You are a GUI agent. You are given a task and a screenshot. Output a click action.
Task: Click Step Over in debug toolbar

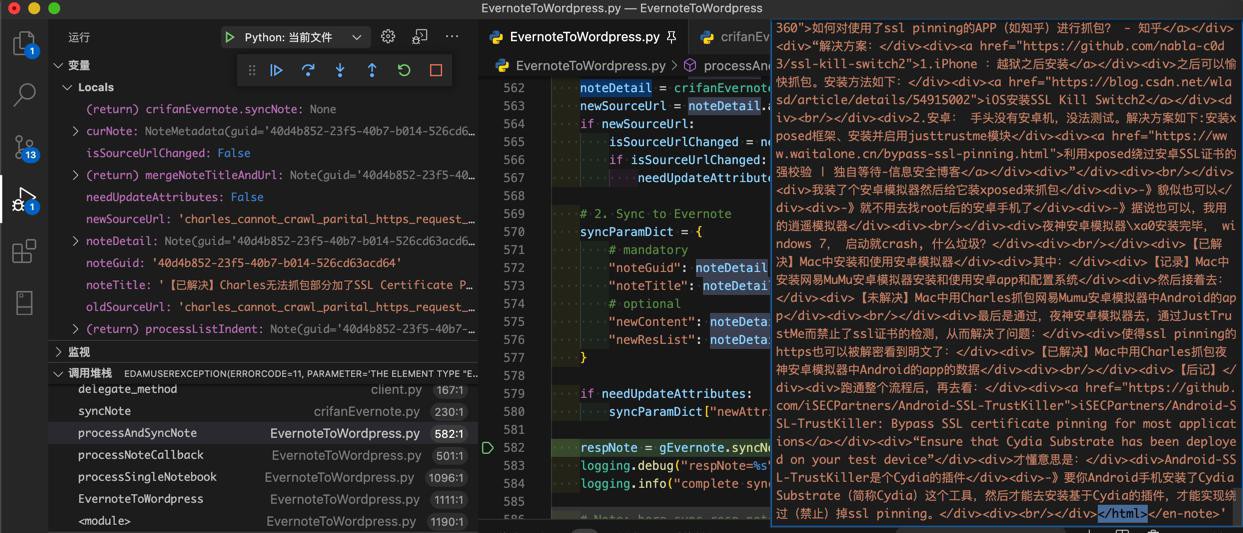coord(308,70)
